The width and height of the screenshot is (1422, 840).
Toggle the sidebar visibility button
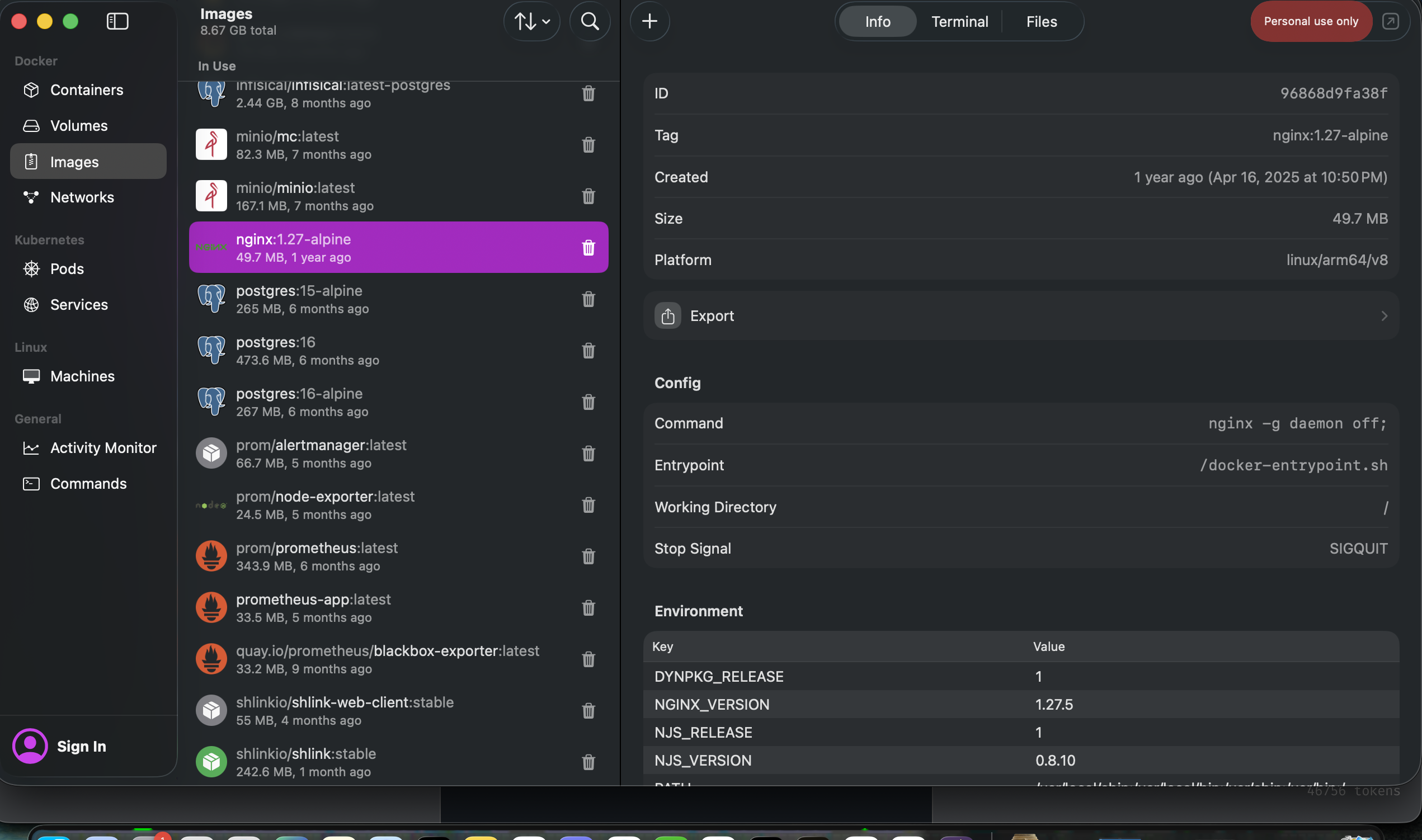pos(117,21)
